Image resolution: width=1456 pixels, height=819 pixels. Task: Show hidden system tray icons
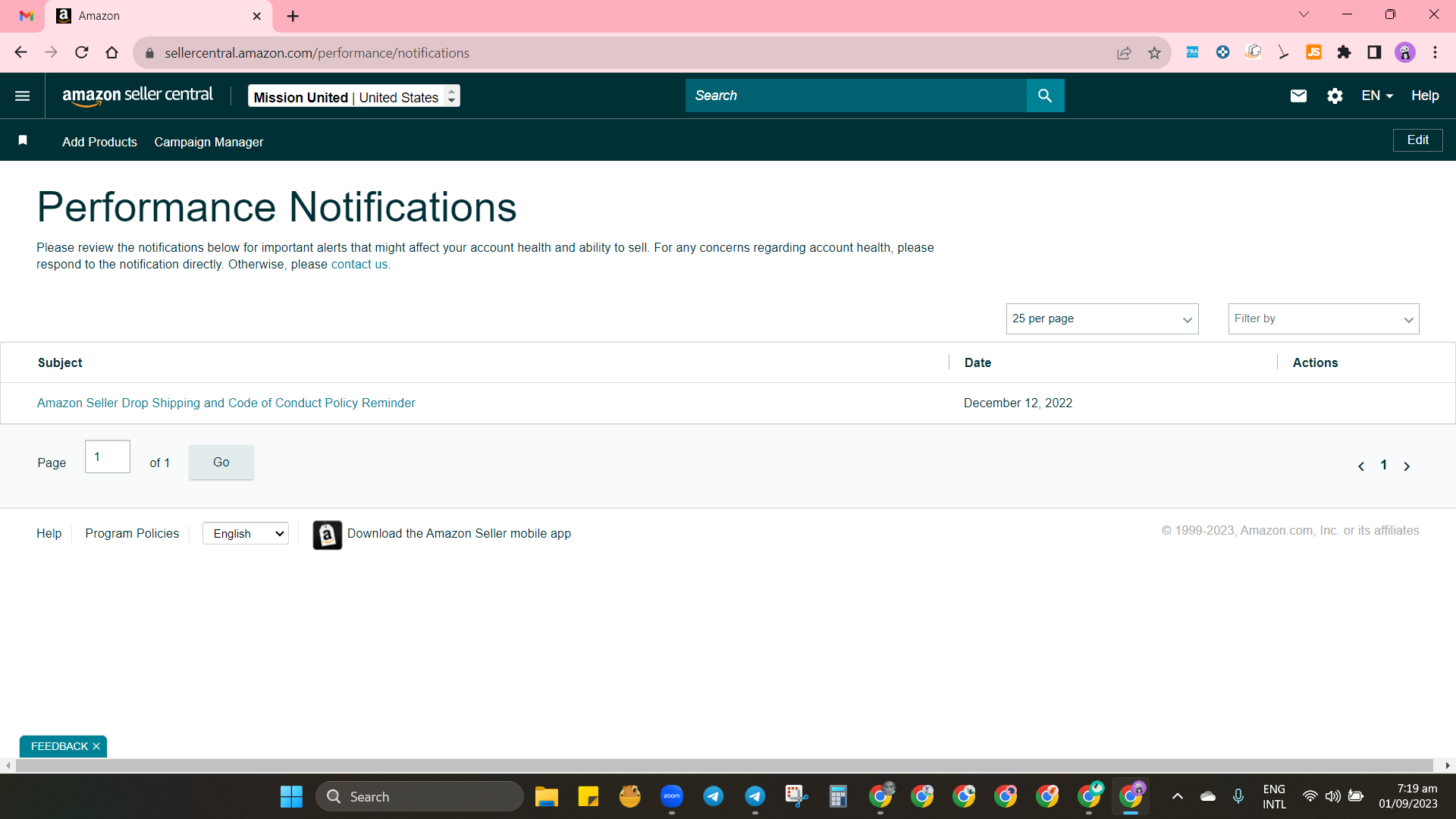1178,796
